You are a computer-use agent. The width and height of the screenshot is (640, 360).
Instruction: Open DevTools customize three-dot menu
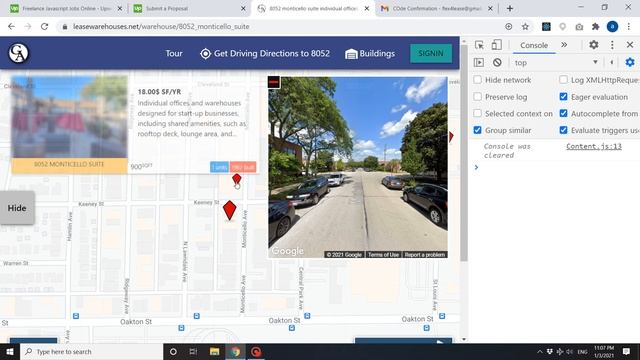[612, 45]
